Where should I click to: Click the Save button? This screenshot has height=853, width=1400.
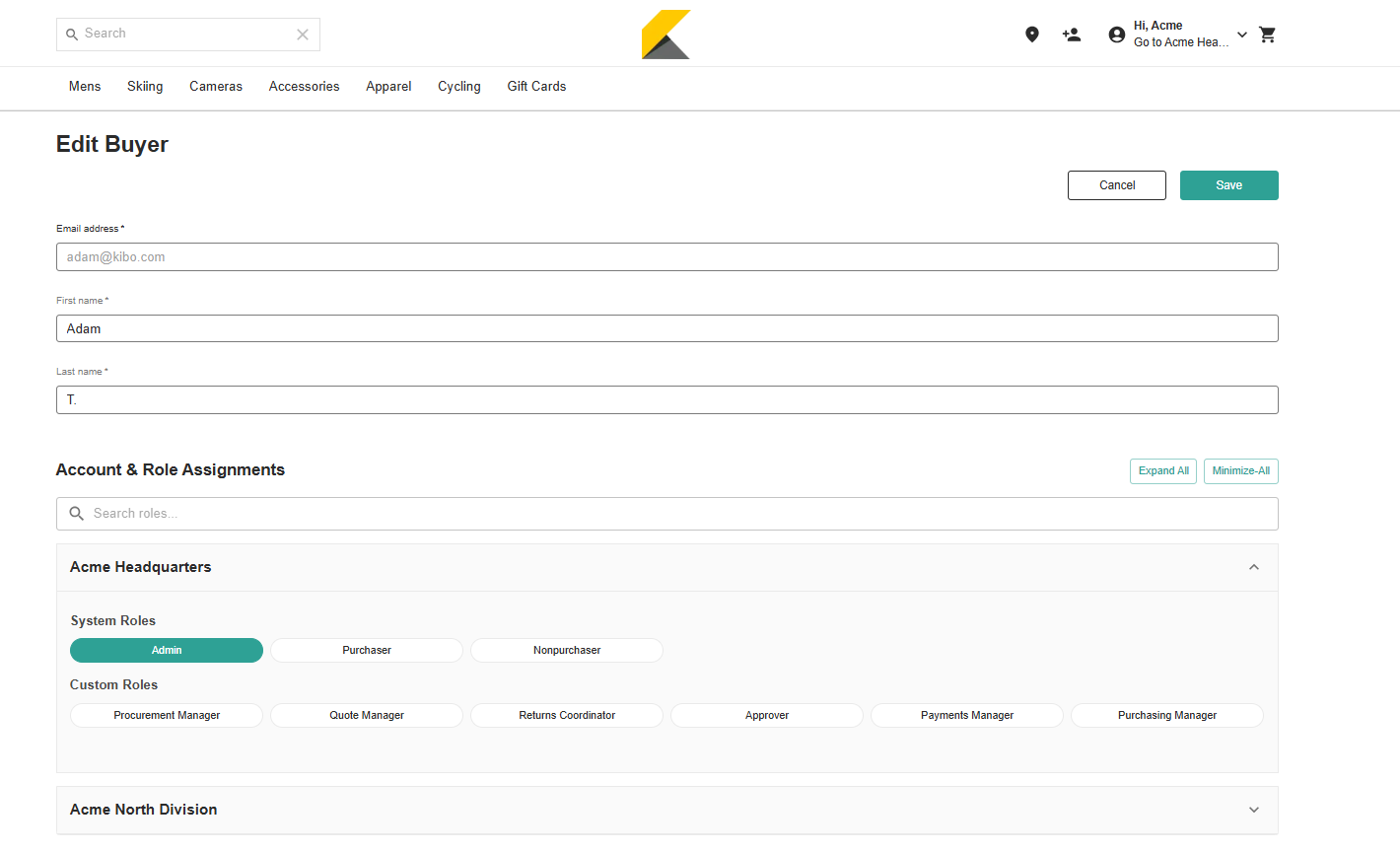coord(1229,185)
